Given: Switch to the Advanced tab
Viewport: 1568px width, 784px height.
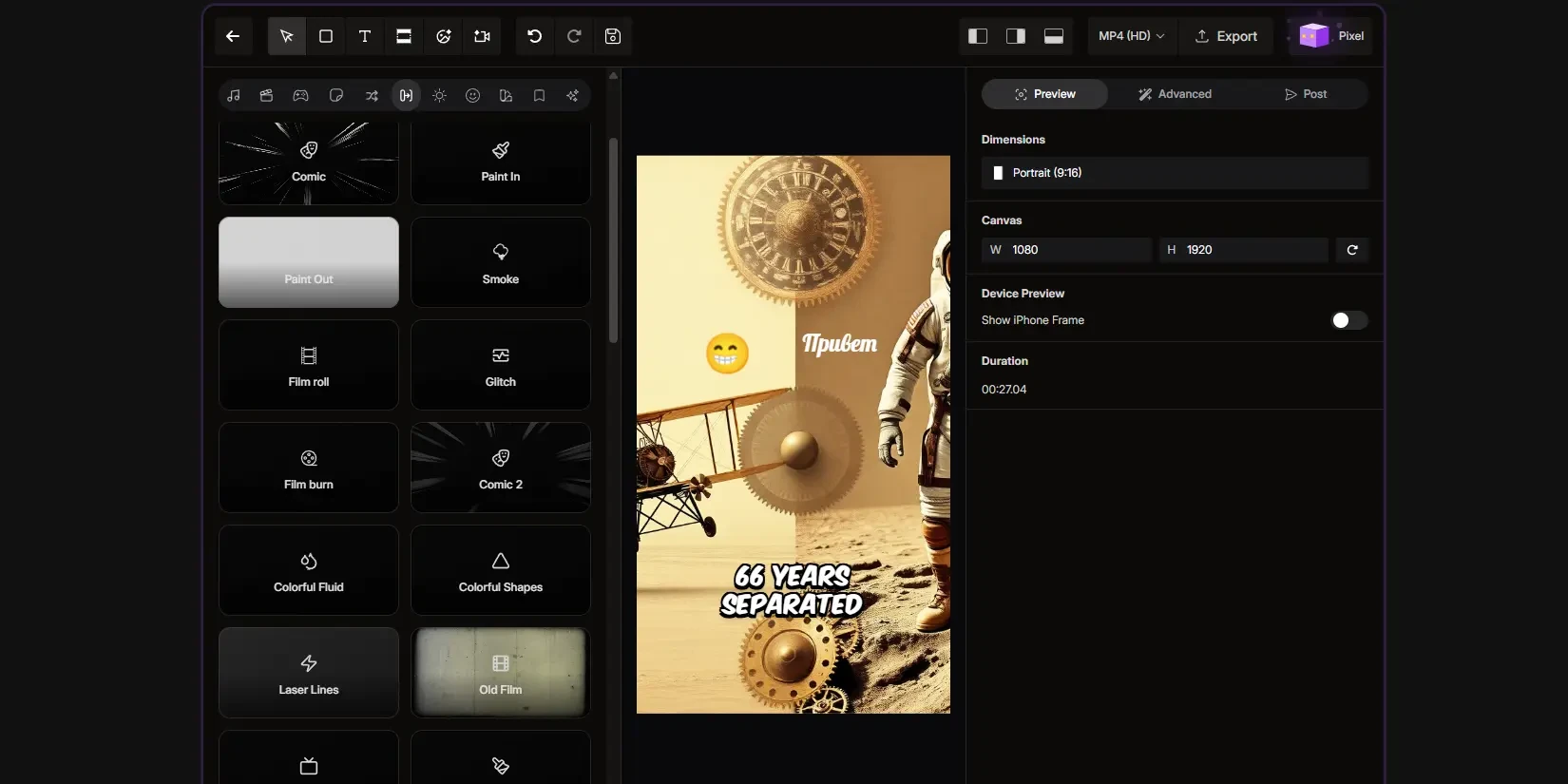Looking at the screenshot, I should point(1175,94).
